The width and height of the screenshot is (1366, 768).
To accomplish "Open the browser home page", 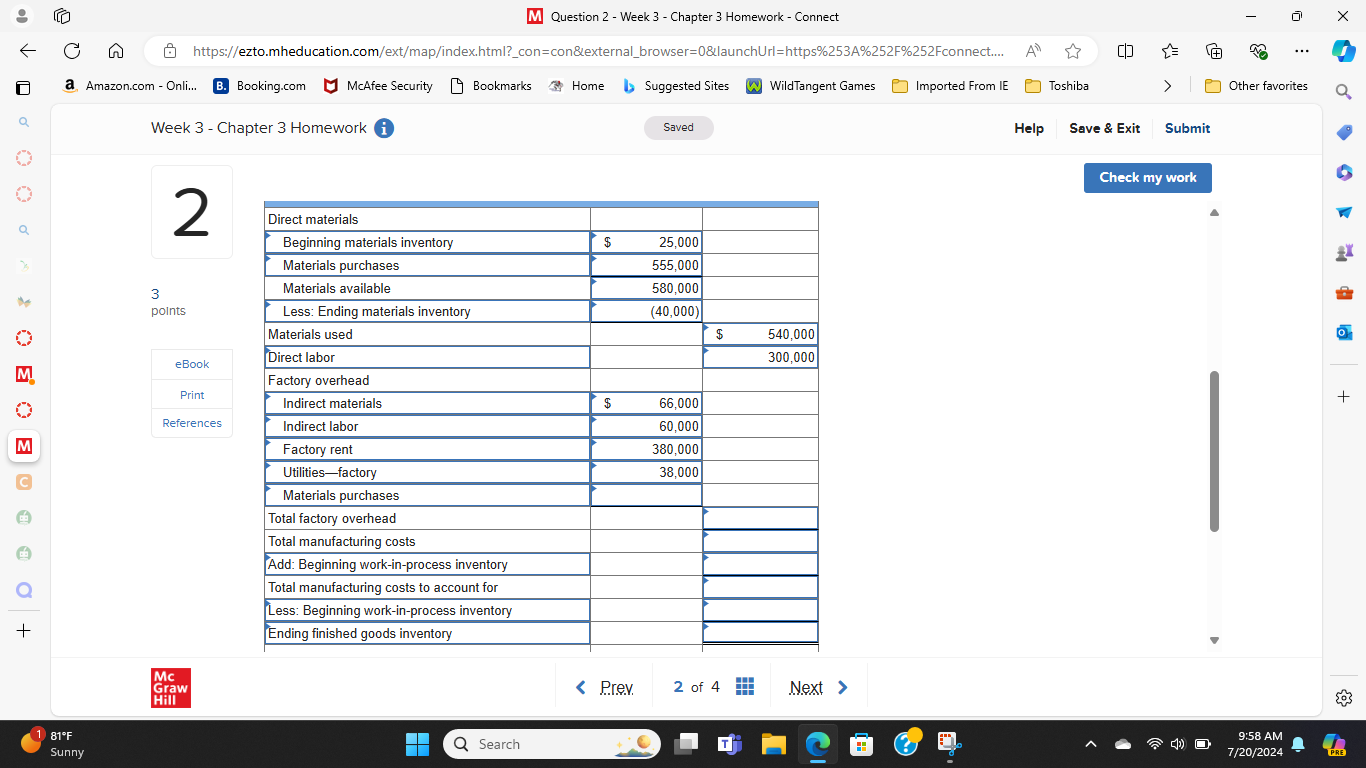I will click(x=116, y=51).
